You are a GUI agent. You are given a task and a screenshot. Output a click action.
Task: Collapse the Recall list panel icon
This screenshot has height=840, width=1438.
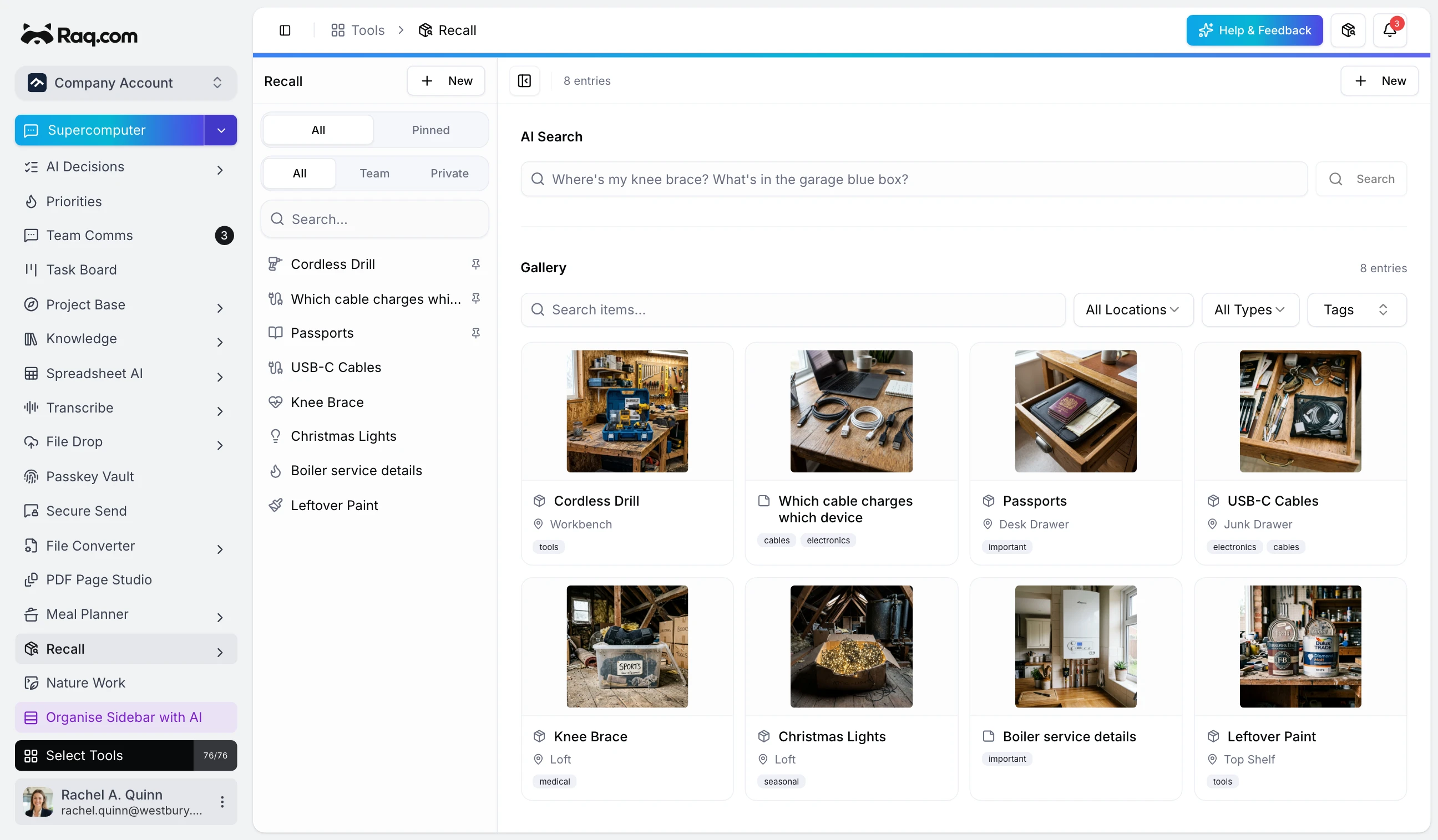[x=524, y=81]
